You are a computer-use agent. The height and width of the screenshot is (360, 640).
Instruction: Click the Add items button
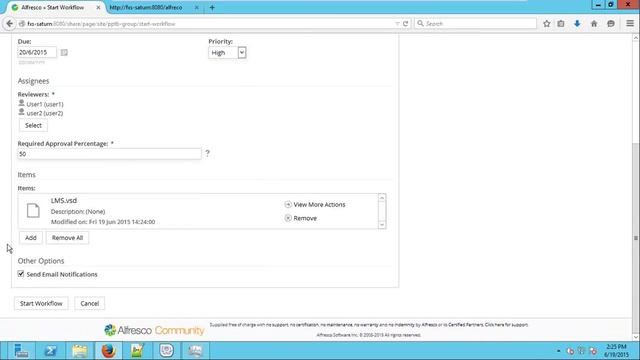[31, 238]
